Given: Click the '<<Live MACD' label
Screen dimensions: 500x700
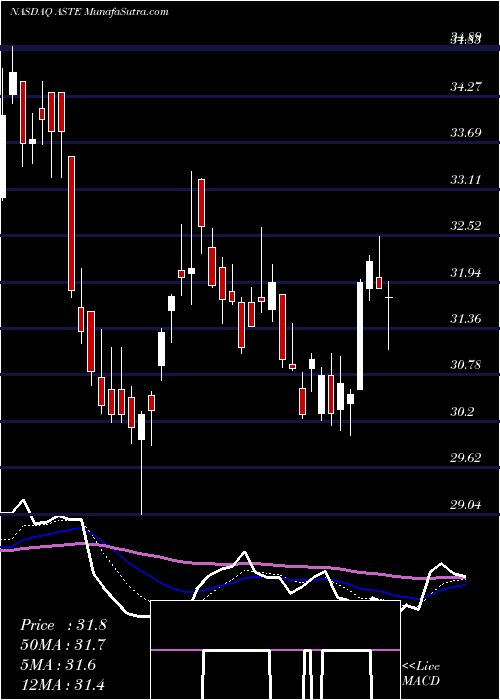Looking at the screenshot, I should (421, 674).
